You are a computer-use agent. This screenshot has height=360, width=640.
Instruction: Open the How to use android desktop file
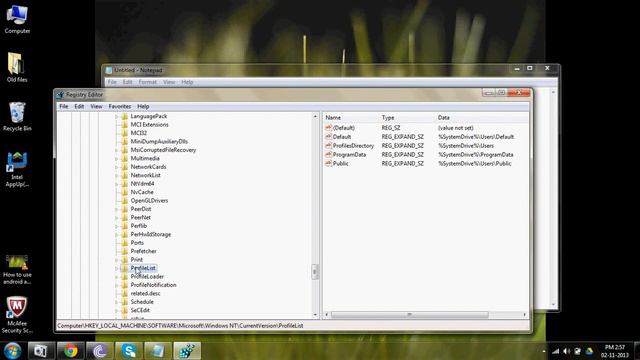[x=17, y=269]
